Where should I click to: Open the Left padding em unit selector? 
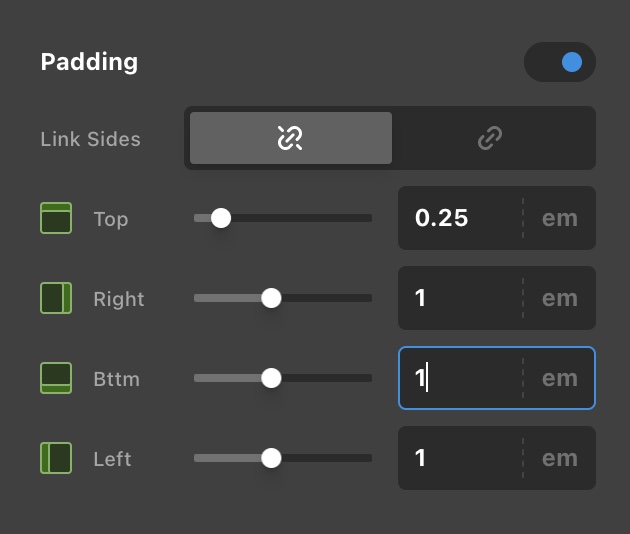click(x=559, y=458)
